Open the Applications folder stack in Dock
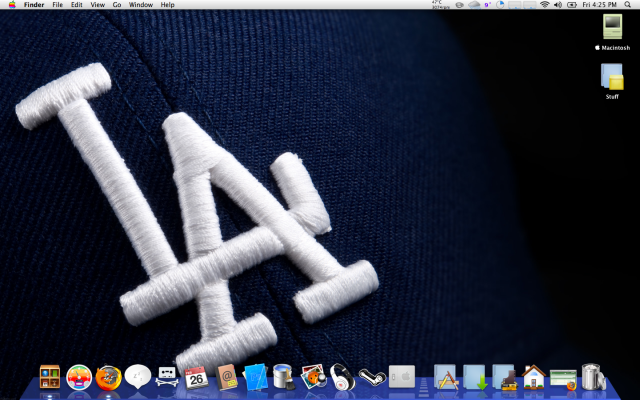Screen dimensions: 640x400 point(446,377)
